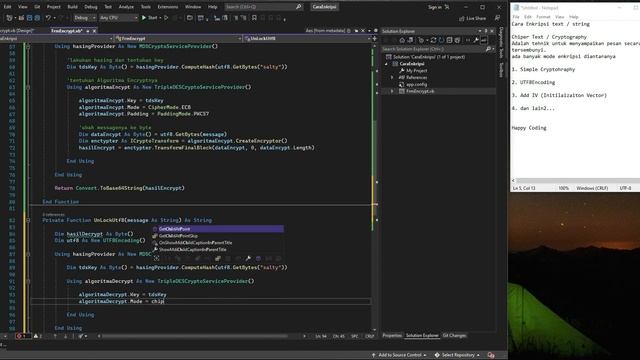Click the editor horizontal scrollbar
Image resolution: width=640 pixels, height=360 pixels.
(x=195, y=336)
